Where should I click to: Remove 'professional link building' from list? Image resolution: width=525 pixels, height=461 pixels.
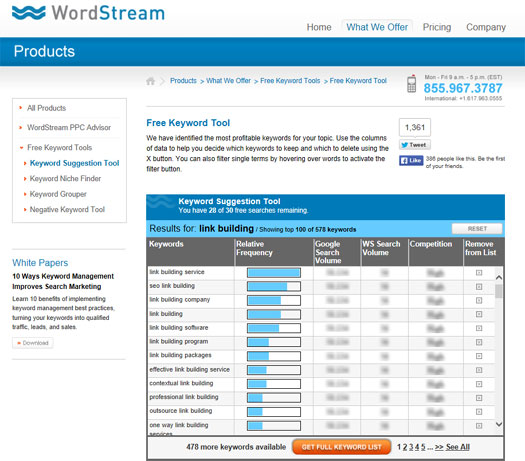479,398
